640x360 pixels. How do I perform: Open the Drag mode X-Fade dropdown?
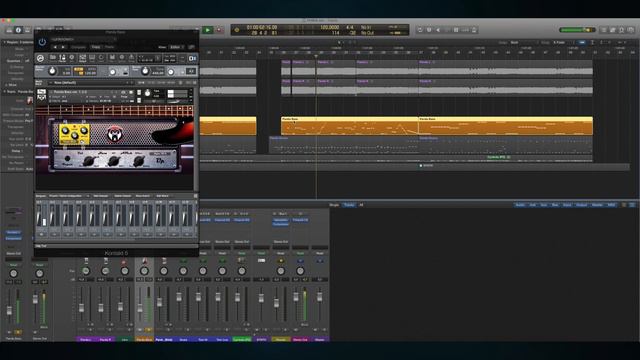563,42
